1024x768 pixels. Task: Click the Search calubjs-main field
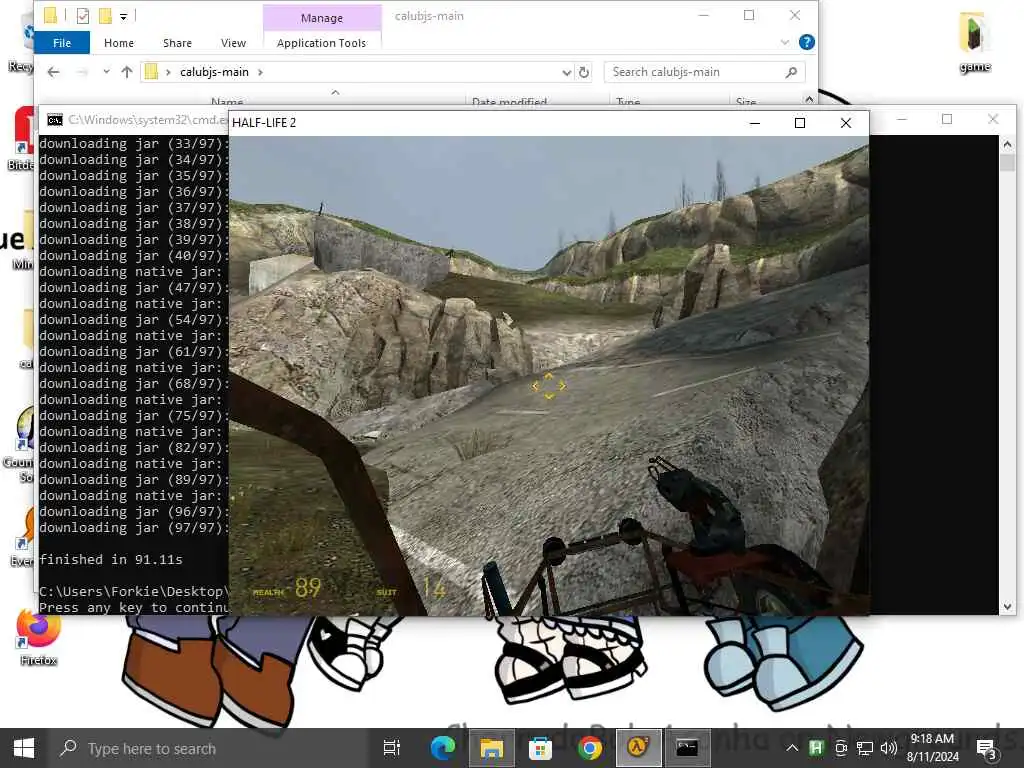pos(704,72)
